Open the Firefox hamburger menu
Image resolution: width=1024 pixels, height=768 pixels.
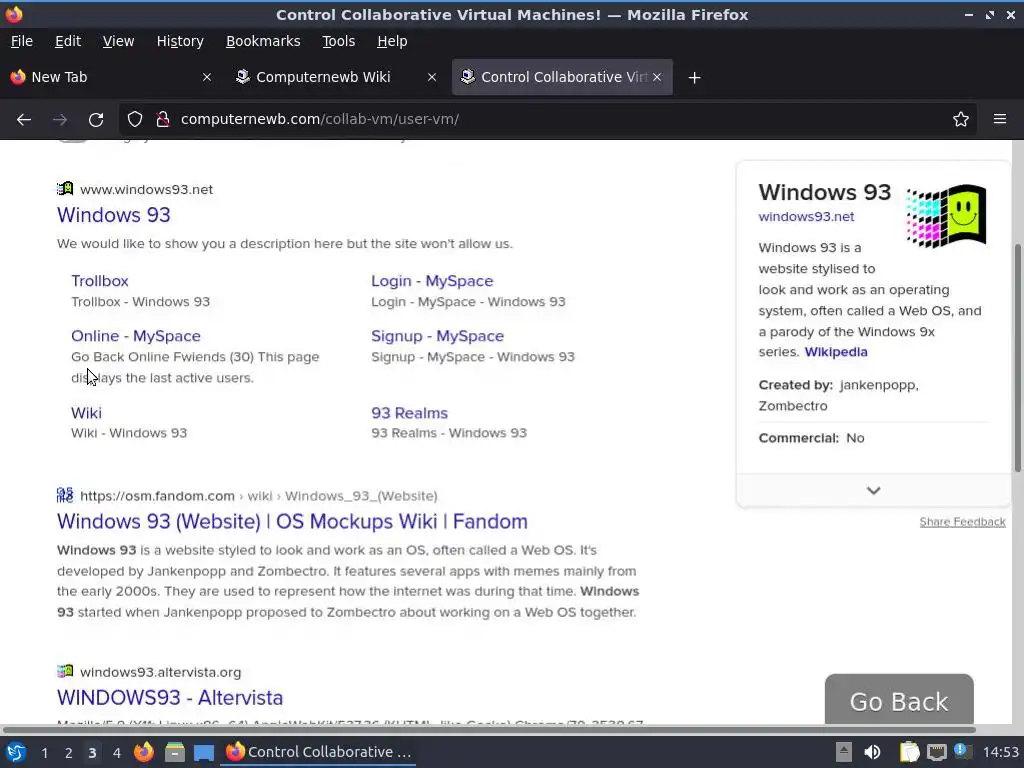pos(999,120)
